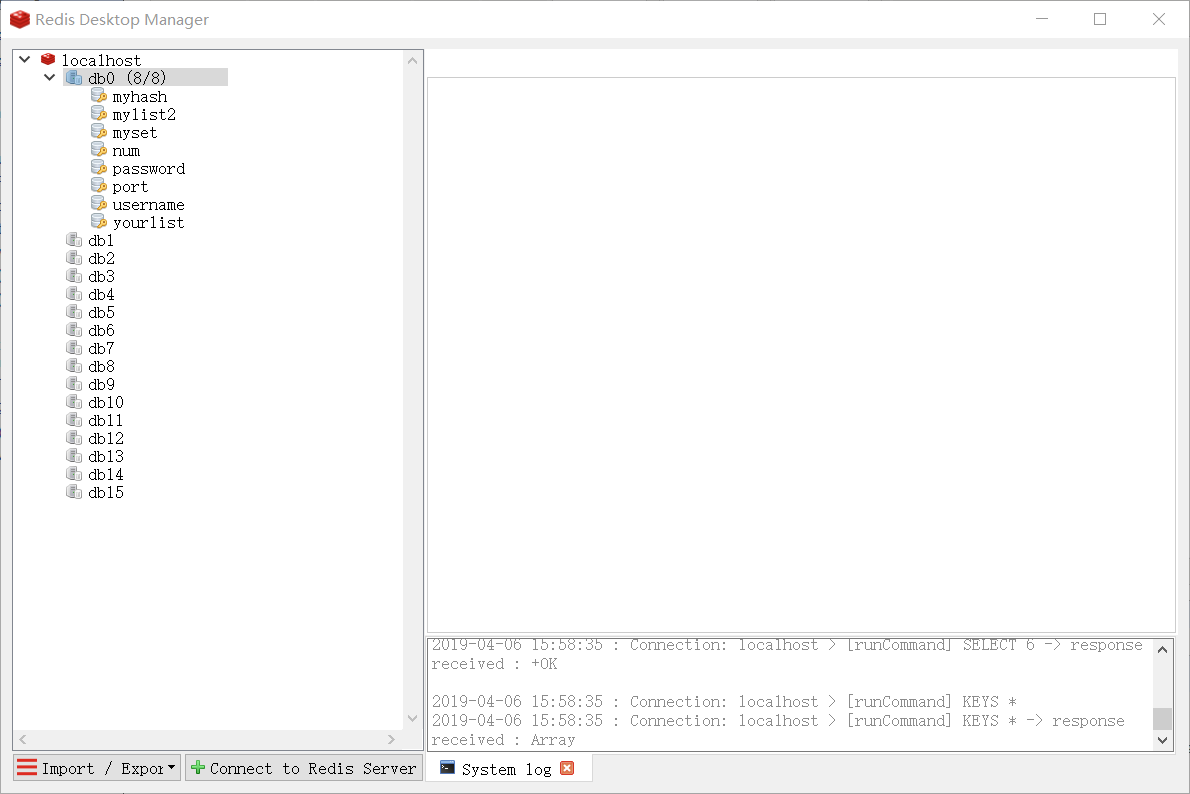Maximize the Redis Desktop Manager window

click(x=1100, y=19)
